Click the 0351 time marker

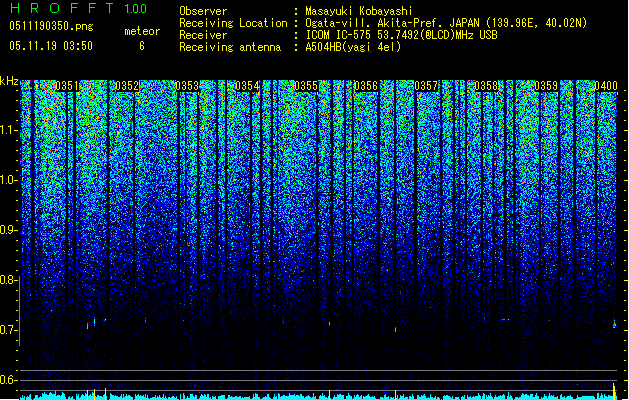(67, 86)
